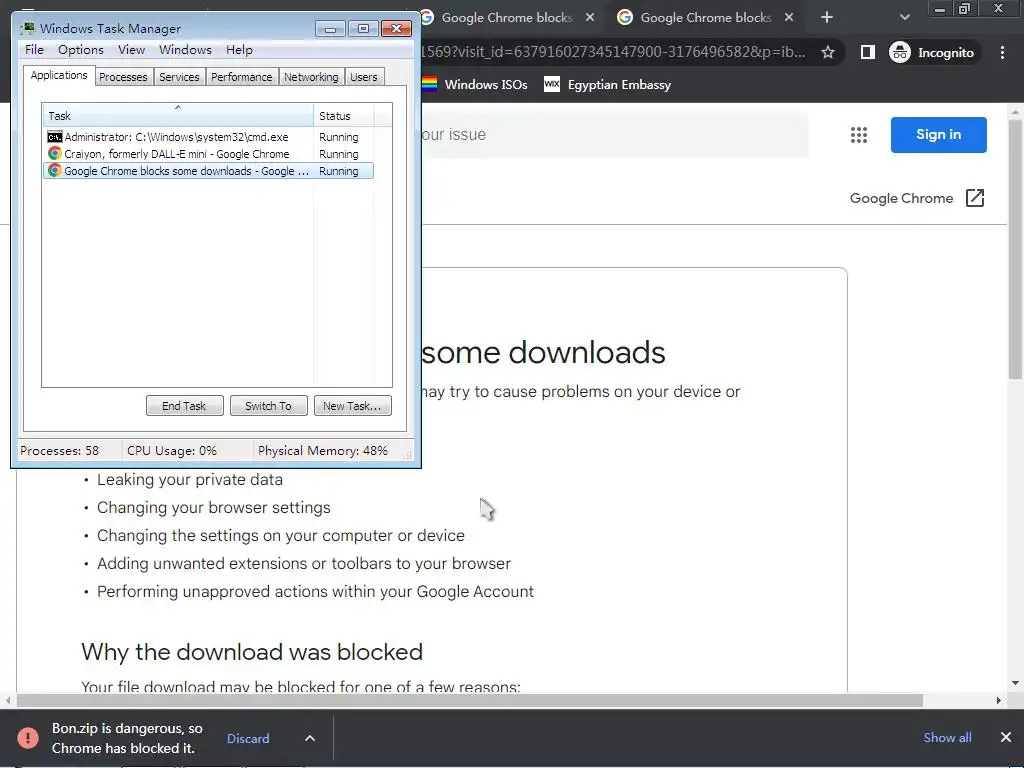Viewport: 1024px width, 768px height.
Task: Click Running status for cmd.exe task
Action: [x=338, y=137]
